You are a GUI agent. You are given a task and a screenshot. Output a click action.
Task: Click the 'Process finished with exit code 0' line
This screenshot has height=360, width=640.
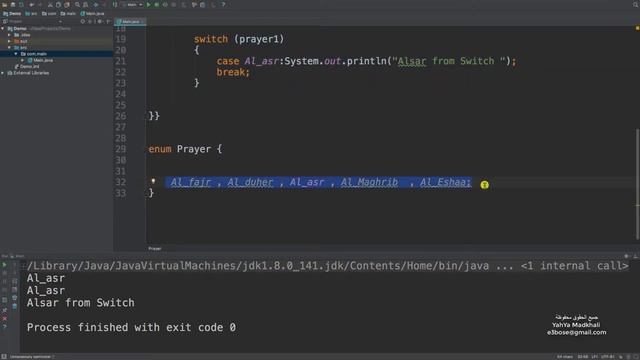[x=131, y=327]
